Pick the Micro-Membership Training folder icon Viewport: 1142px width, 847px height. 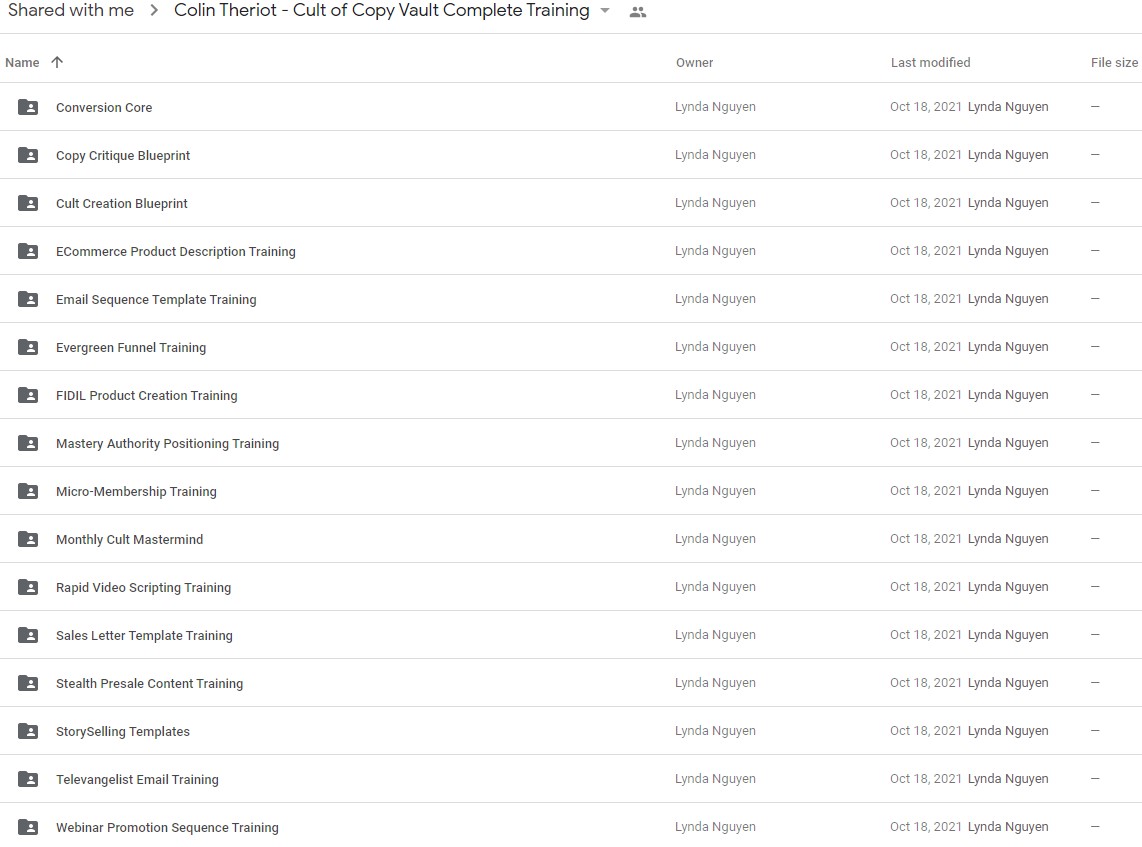[x=28, y=492]
